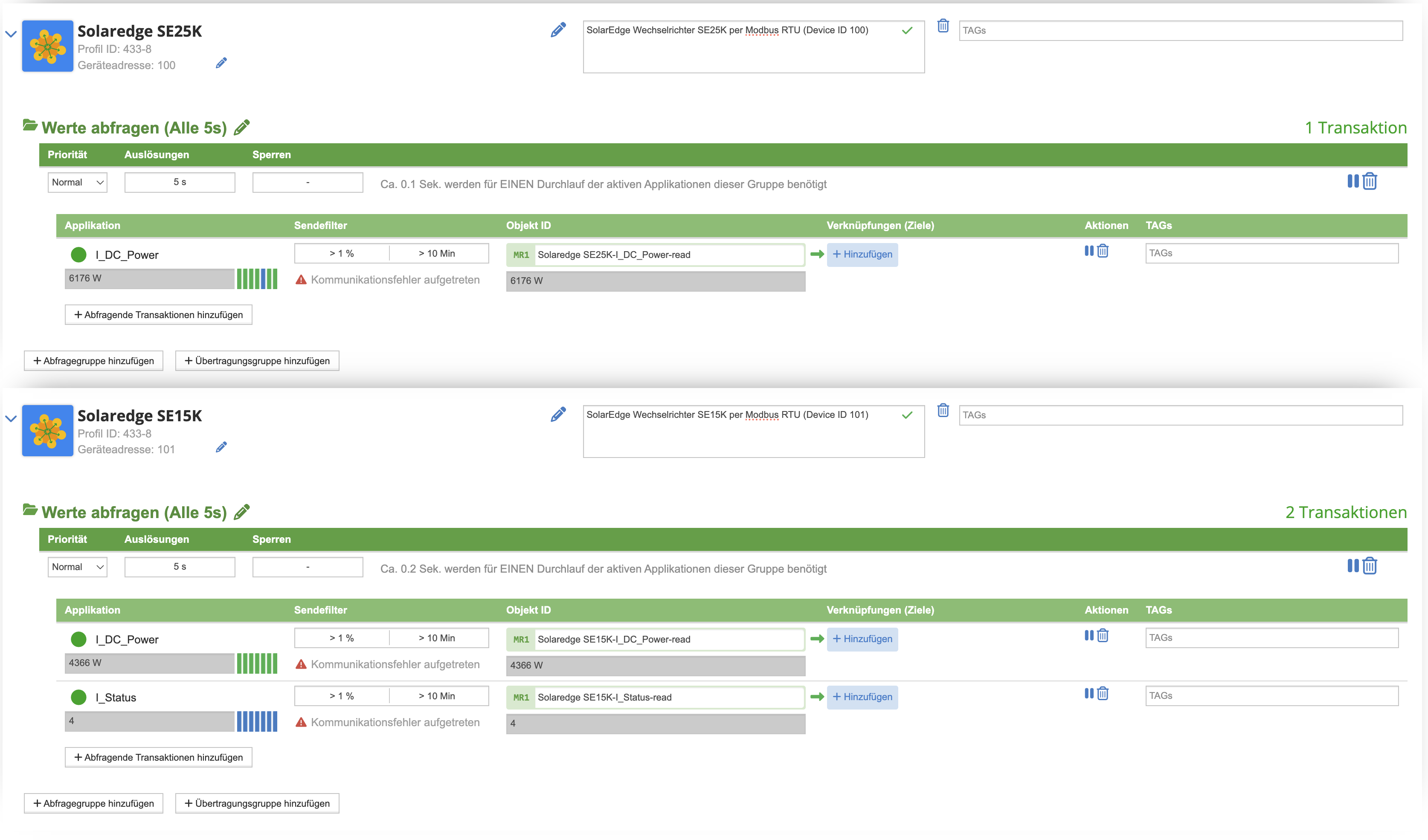The width and height of the screenshot is (1428, 840).
Task: Pause SE15K I_DC_Power transaction
Action: (x=1089, y=635)
